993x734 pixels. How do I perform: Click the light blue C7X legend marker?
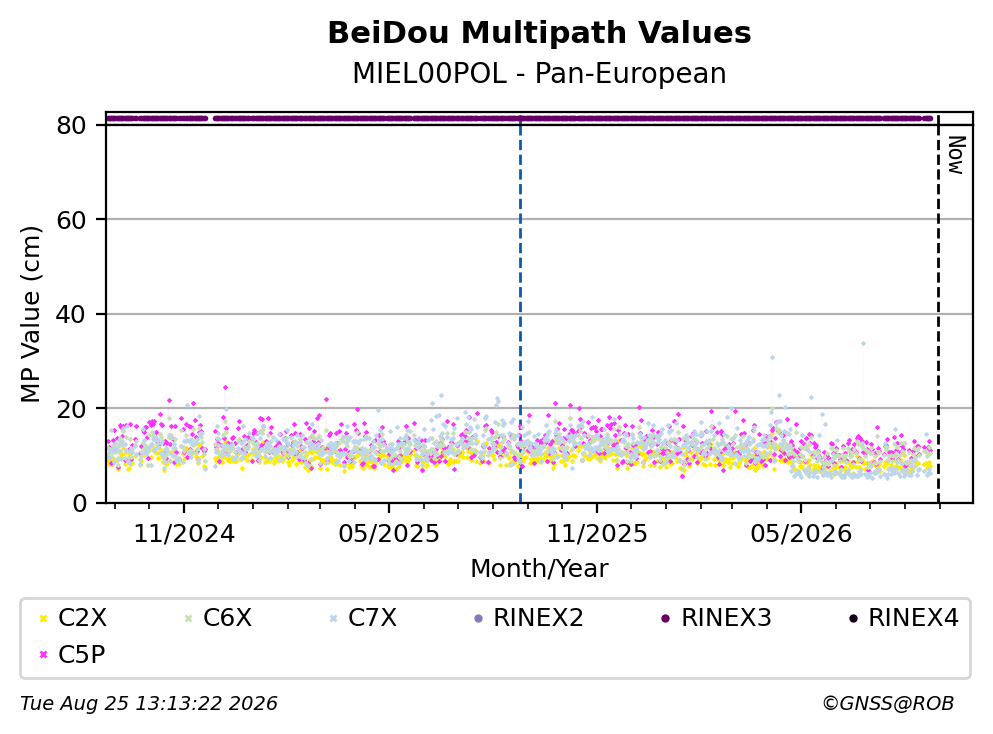(333, 618)
